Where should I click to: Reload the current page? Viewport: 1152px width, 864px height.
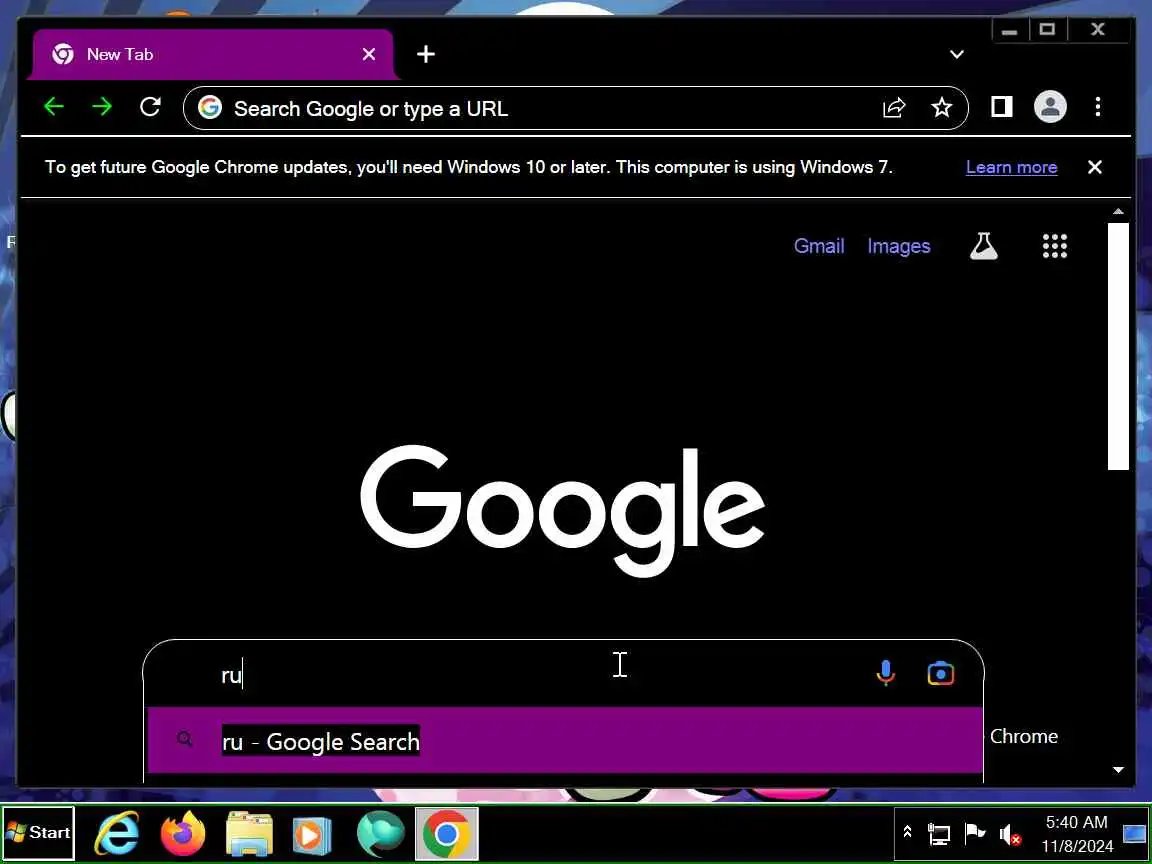click(150, 107)
